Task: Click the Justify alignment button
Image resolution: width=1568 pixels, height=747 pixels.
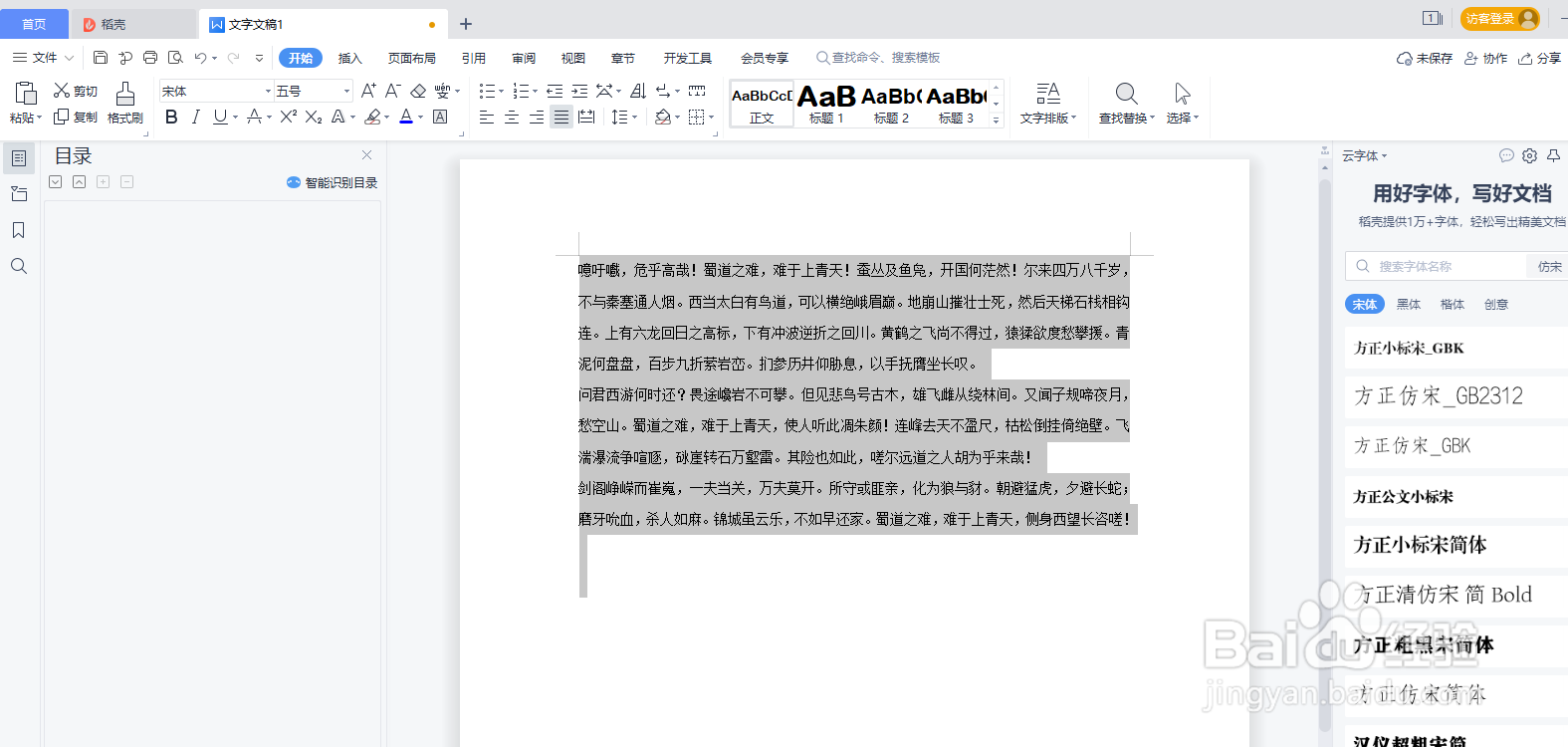Action: (561, 117)
